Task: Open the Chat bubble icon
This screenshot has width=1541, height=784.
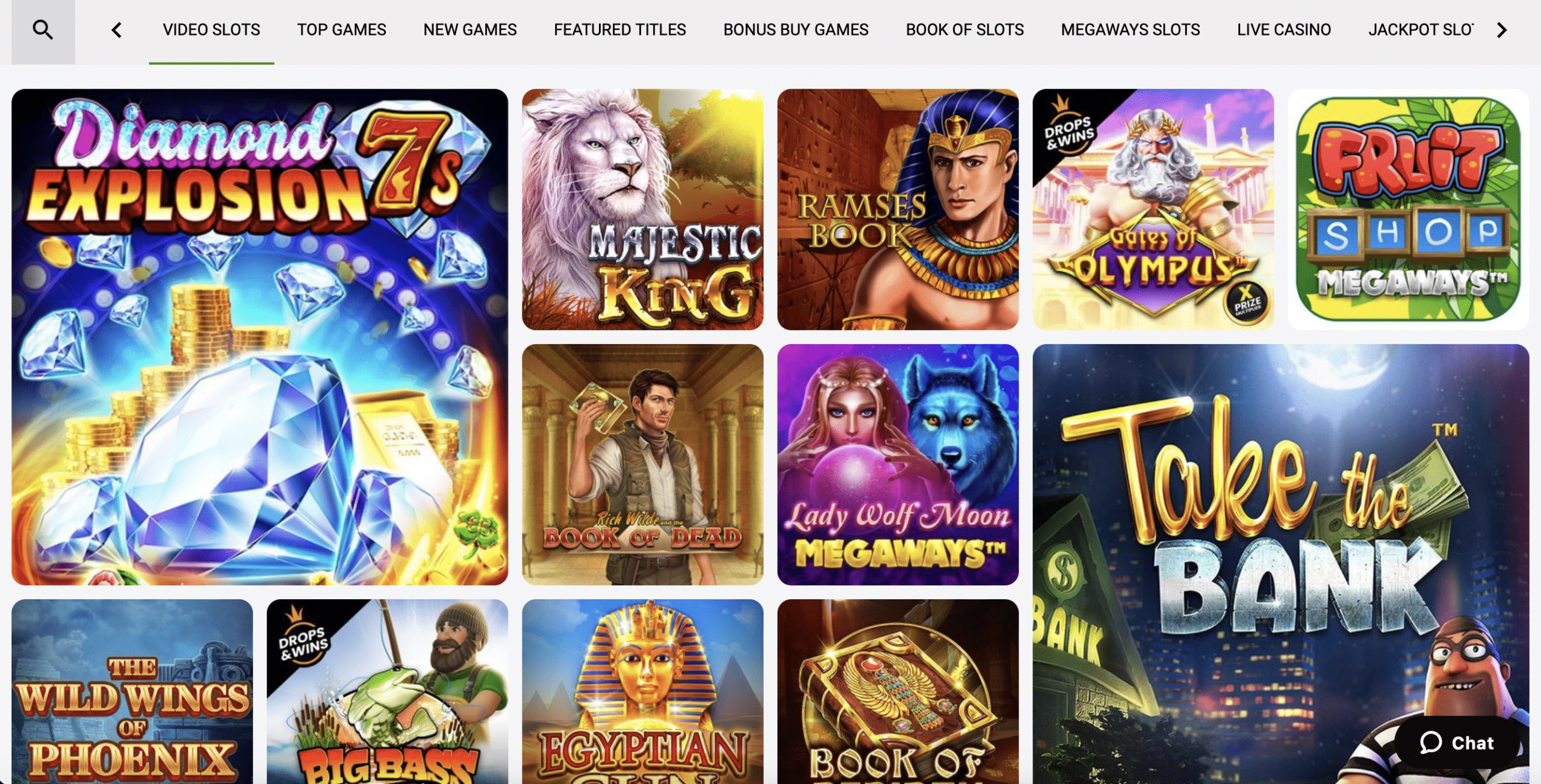Action: [x=1431, y=742]
